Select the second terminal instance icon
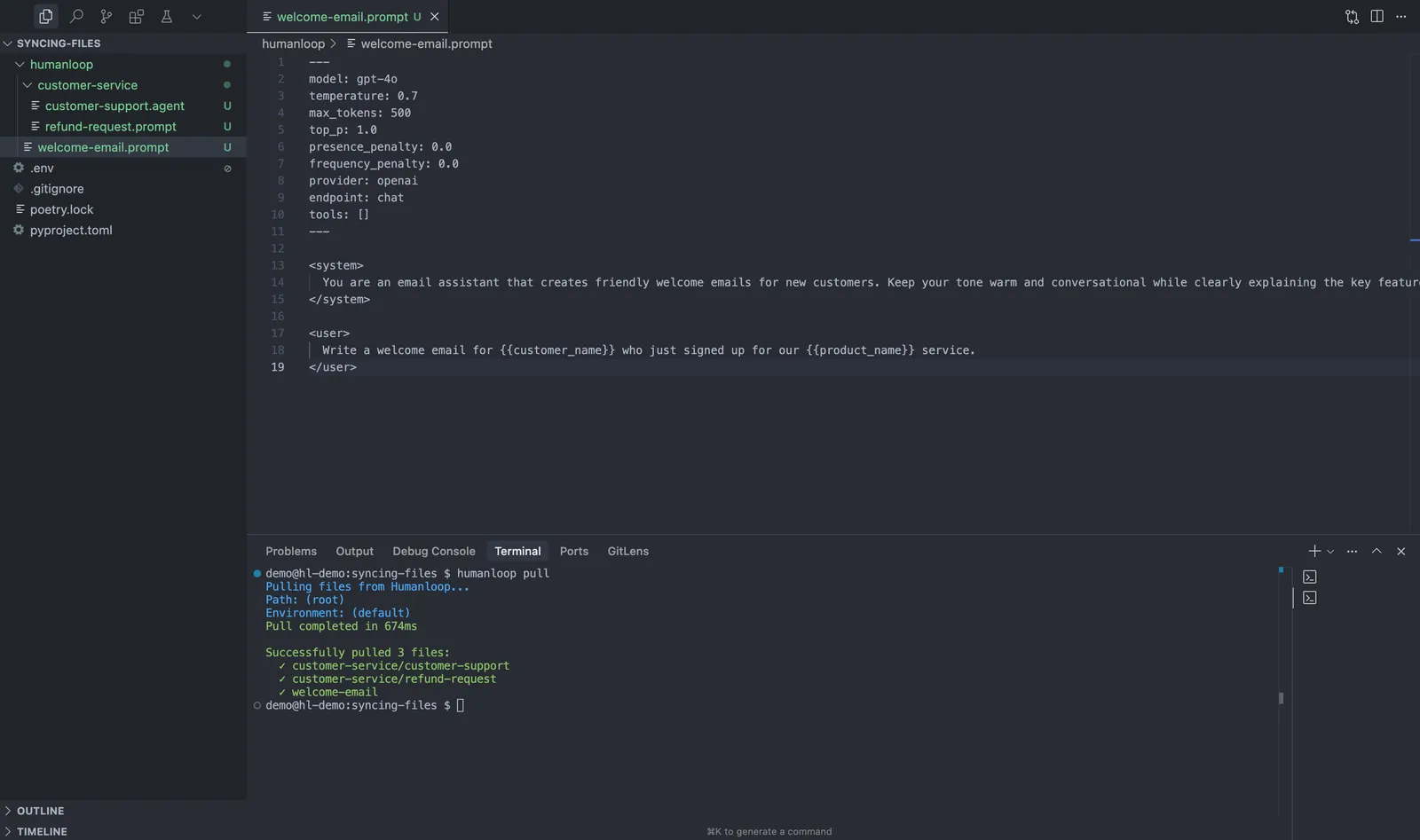1420x840 pixels. pos(1310,598)
